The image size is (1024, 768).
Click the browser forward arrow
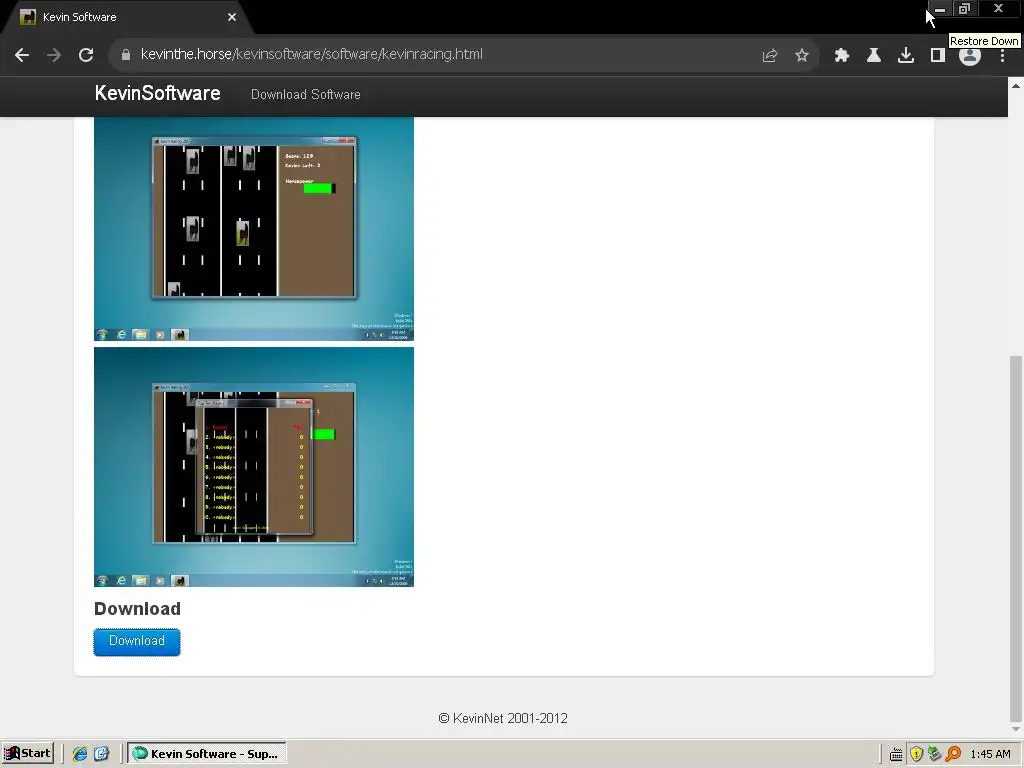[x=54, y=55]
